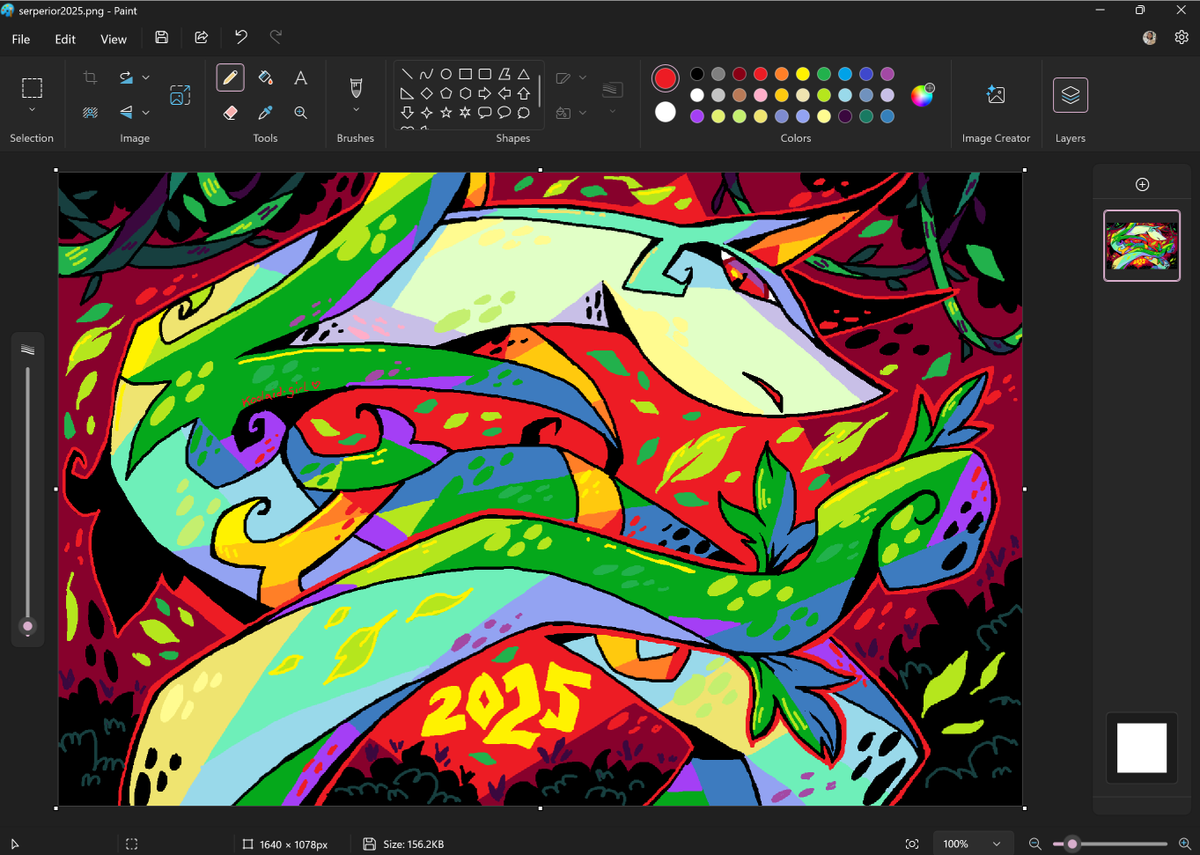
Task: Select the Fill bucket tool
Action: click(265, 77)
